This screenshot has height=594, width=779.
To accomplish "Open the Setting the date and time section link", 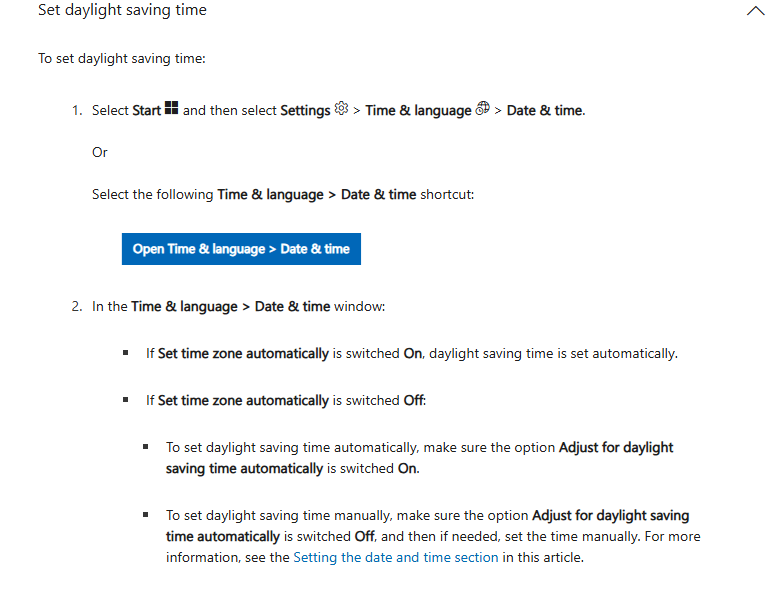I will pyautogui.click(x=395, y=557).
